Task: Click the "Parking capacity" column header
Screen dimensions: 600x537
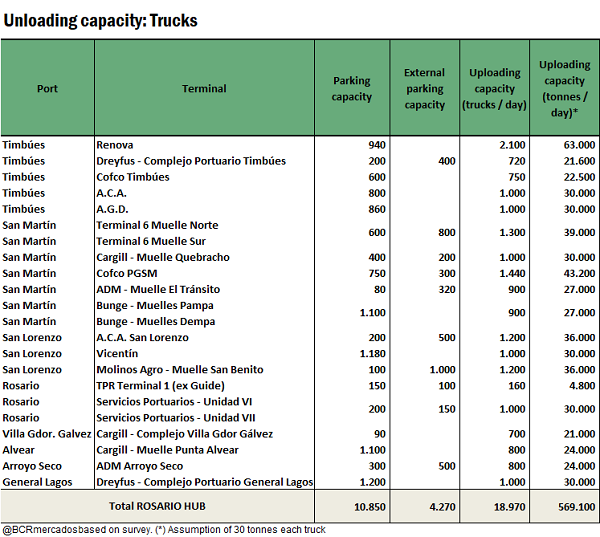Action: (351, 88)
